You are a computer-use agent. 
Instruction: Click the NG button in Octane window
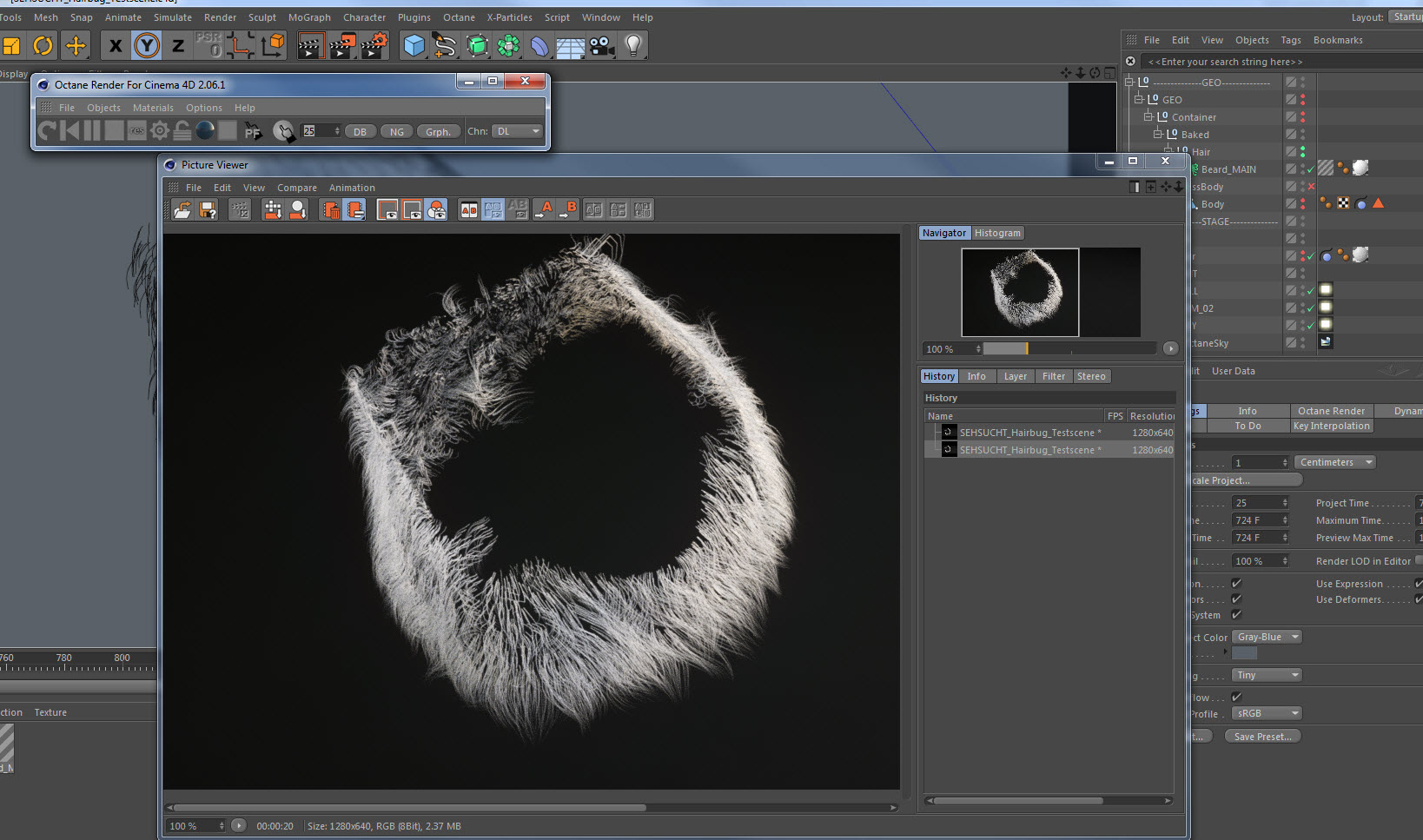[396, 132]
